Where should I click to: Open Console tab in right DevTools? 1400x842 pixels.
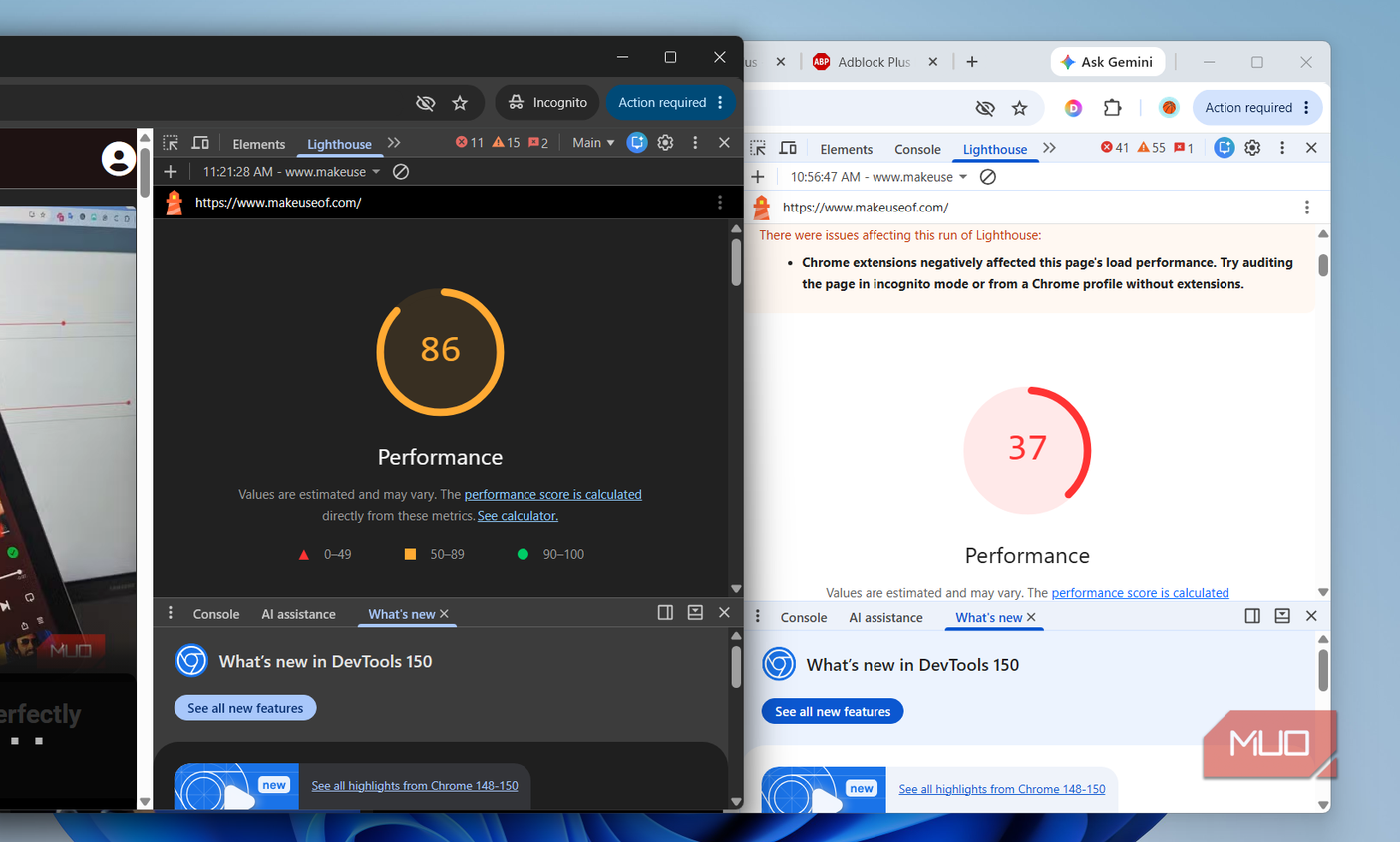(917, 149)
